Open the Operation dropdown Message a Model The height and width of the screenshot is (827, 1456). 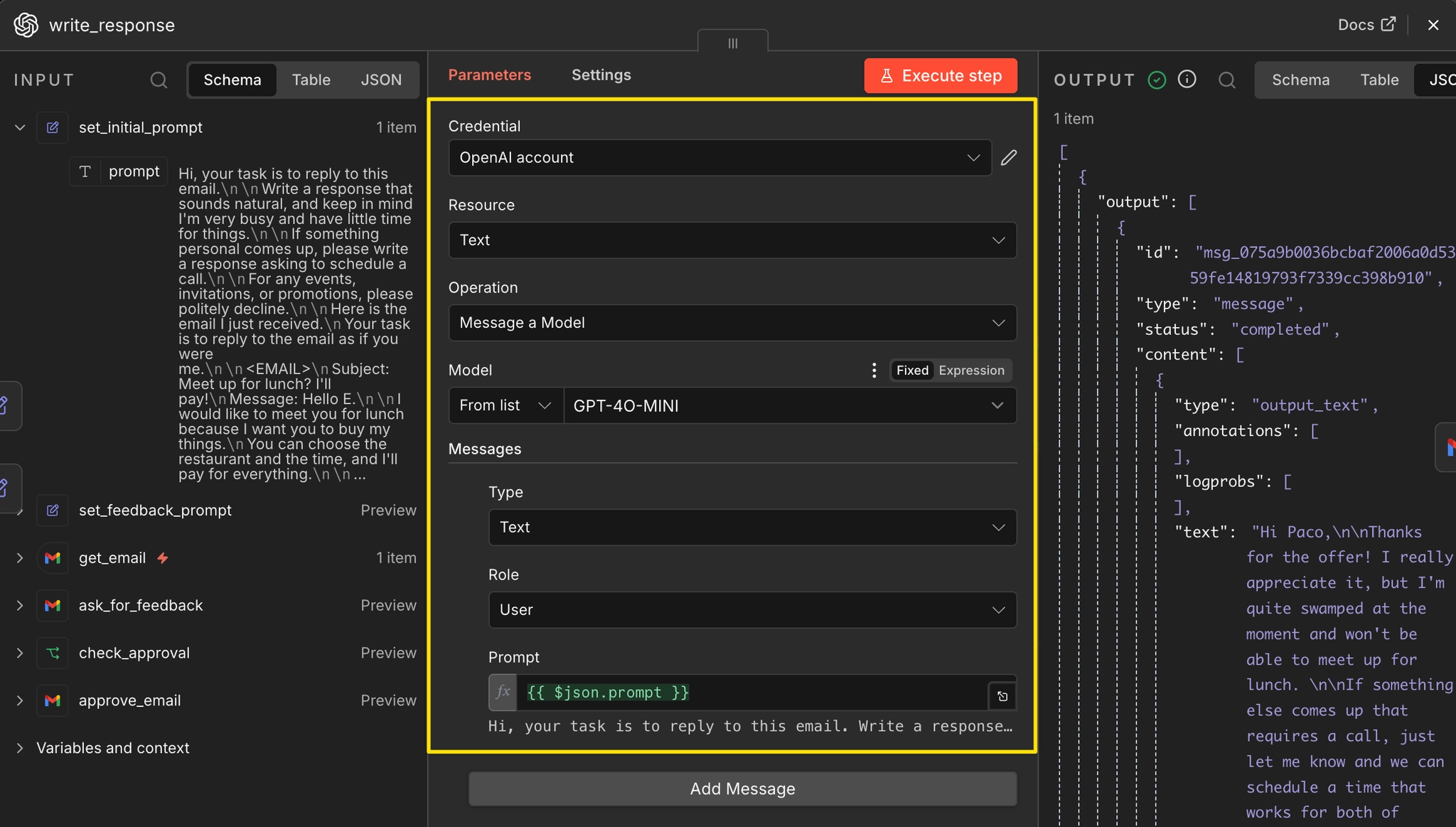tap(732, 323)
